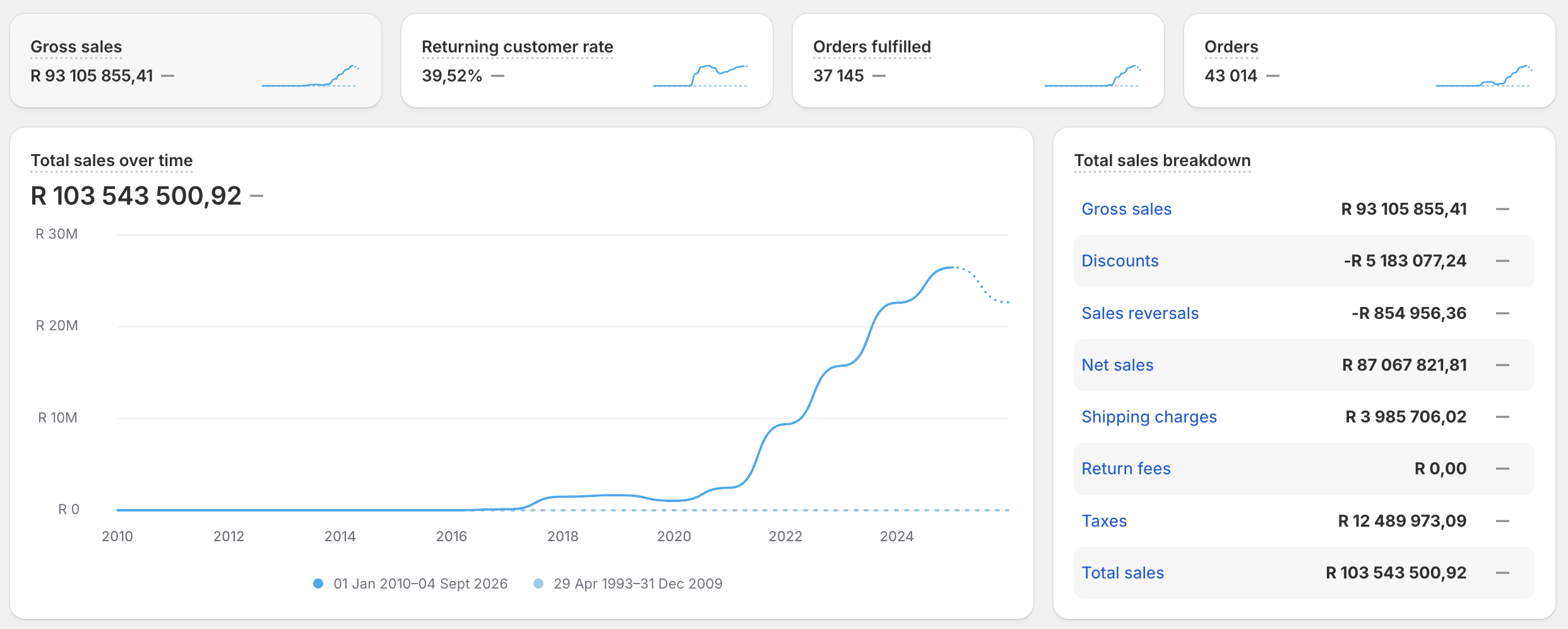The height and width of the screenshot is (629, 1568).
Task: Open the Sales reversals link
Action: coord(1140,313)
